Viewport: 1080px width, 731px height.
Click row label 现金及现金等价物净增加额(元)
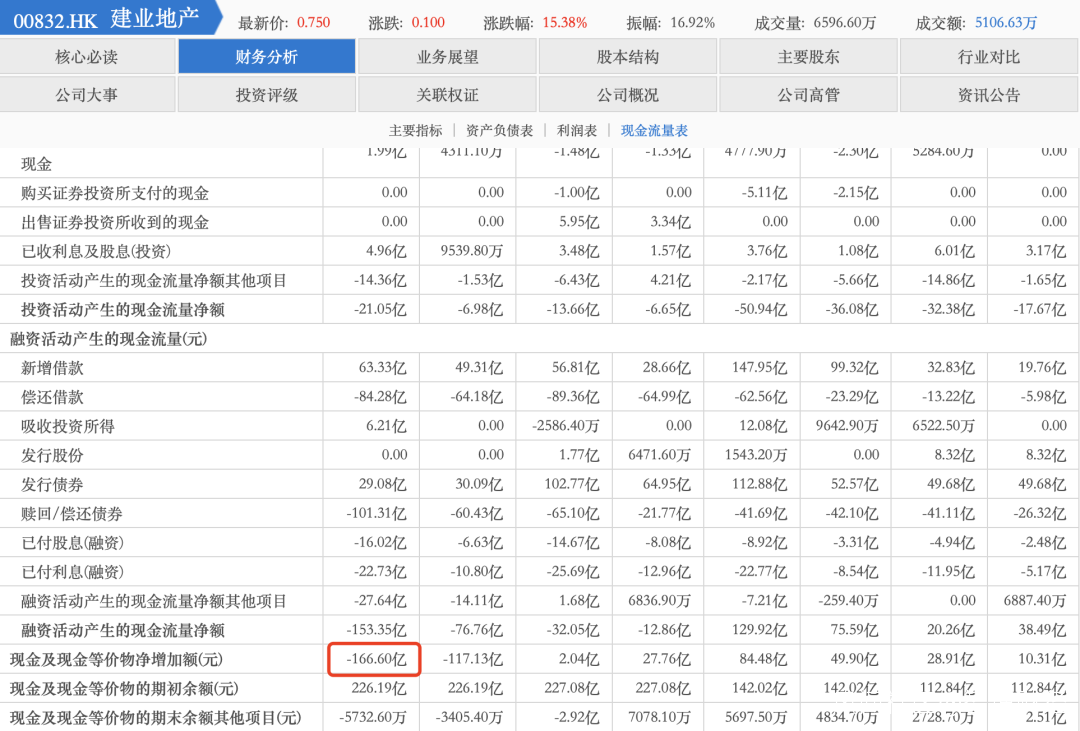tap(116, 659)
